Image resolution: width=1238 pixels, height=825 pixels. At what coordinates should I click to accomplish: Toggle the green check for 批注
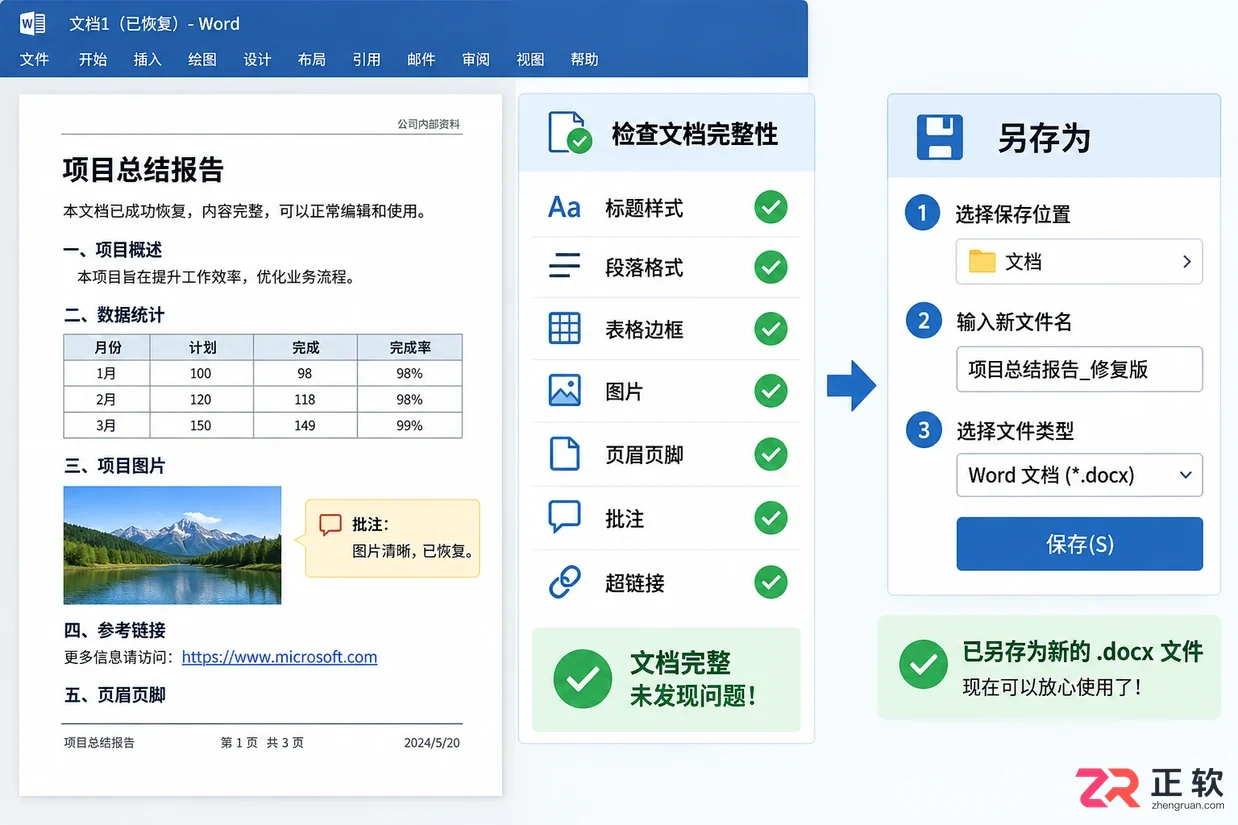tap(770, 518)
